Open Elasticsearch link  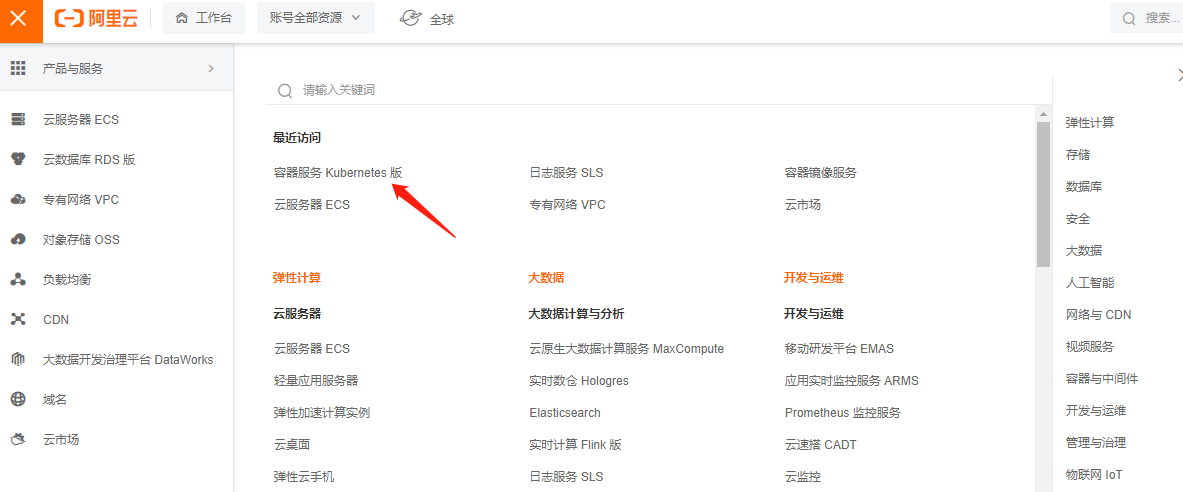pos(565,413)
